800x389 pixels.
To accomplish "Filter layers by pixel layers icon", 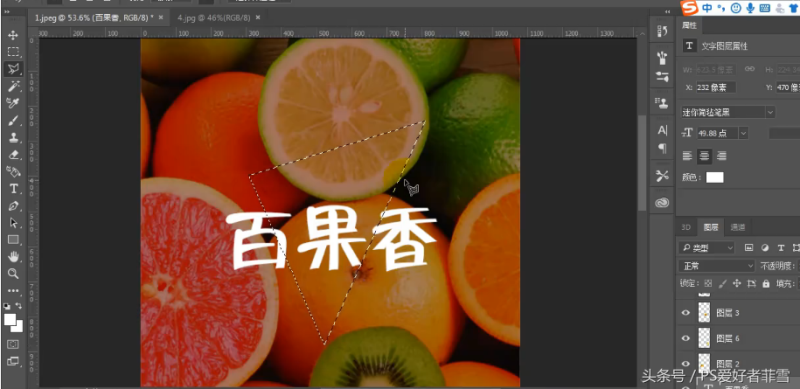I will point(748,248).
